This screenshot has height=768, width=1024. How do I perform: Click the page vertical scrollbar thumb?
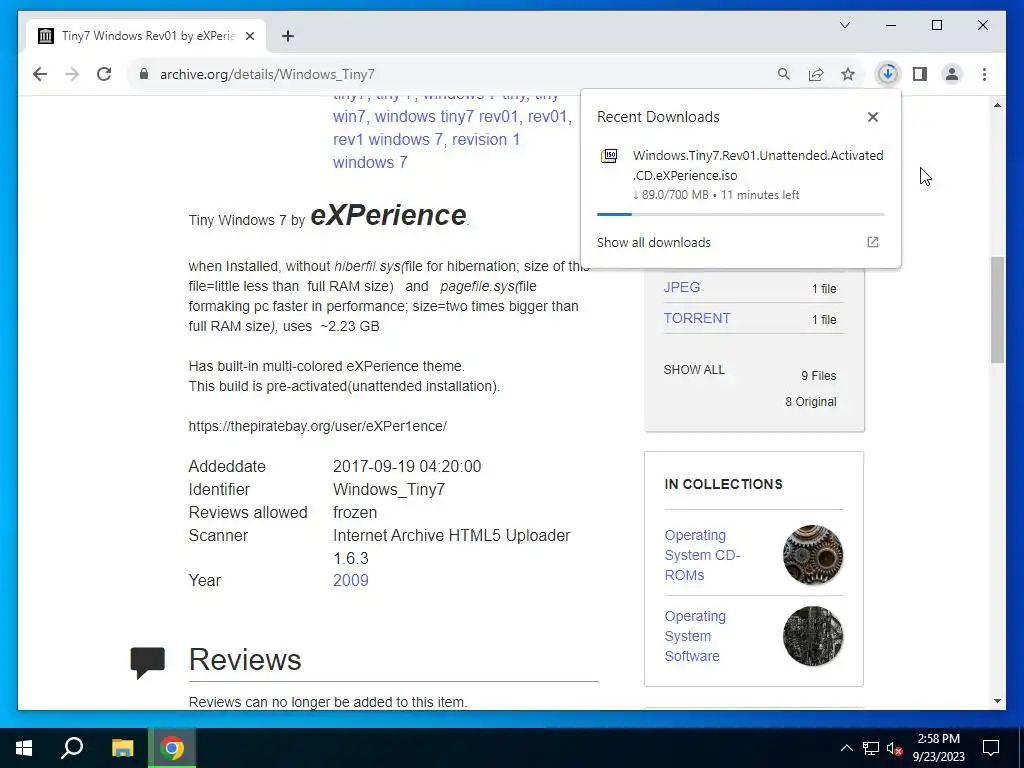point(997,310)
